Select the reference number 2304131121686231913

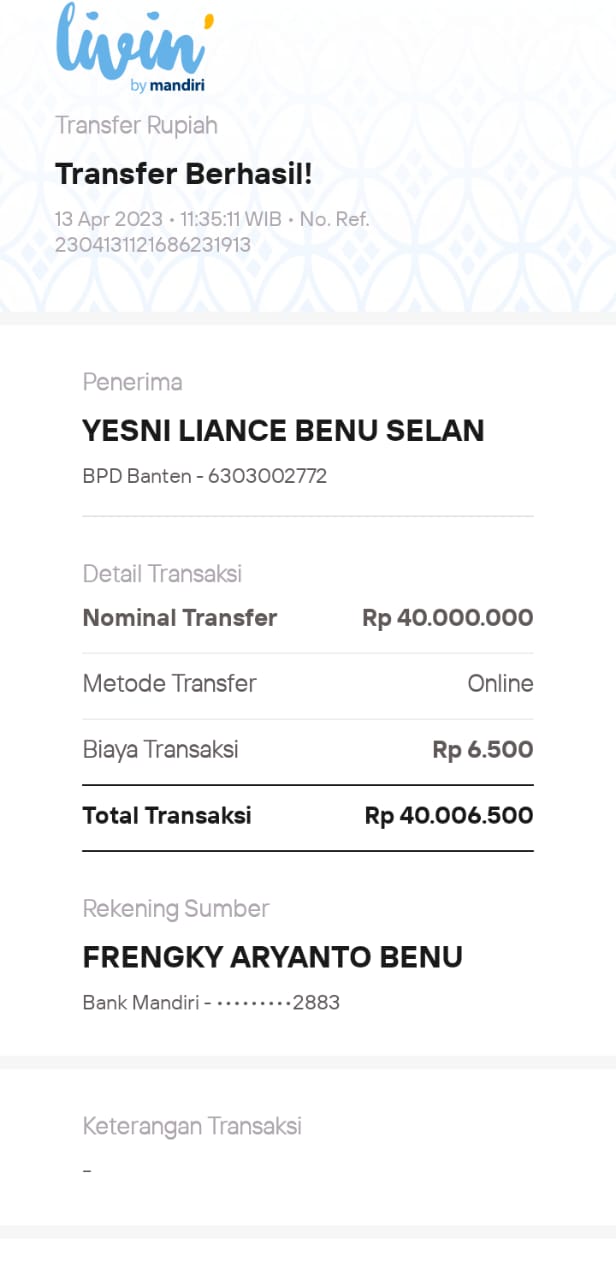[x=152, y=244]
